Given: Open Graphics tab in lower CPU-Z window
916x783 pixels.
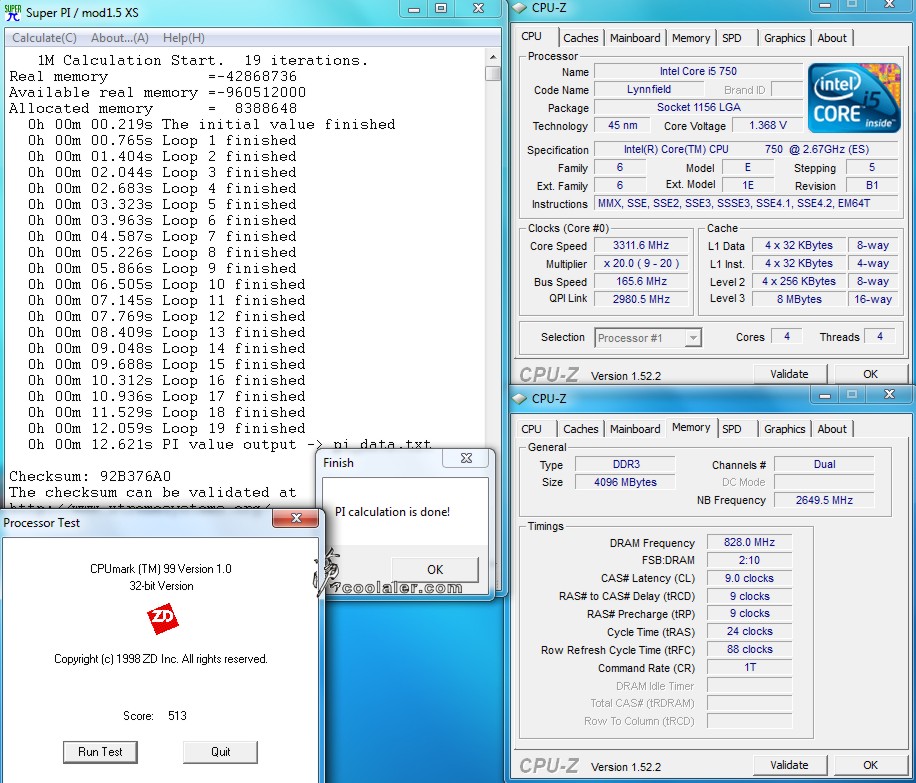Looking at the screenshot, I should pyautogui.click(x=785, y=429).
